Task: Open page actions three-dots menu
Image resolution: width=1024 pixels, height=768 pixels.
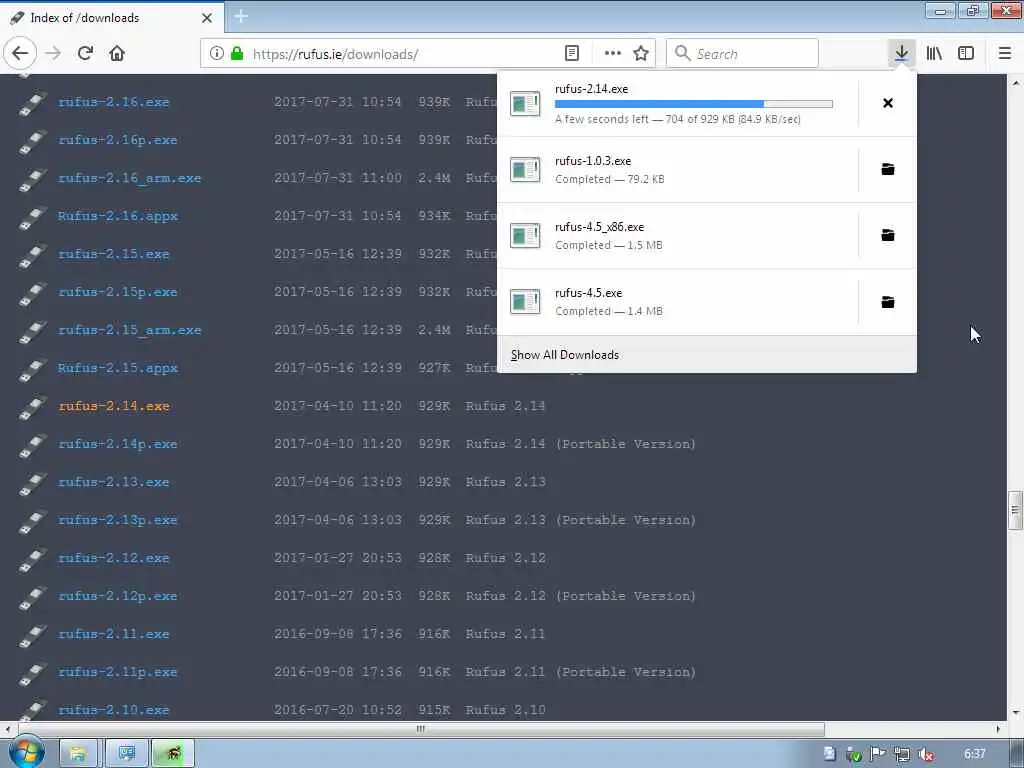Action: pos(613,54)
